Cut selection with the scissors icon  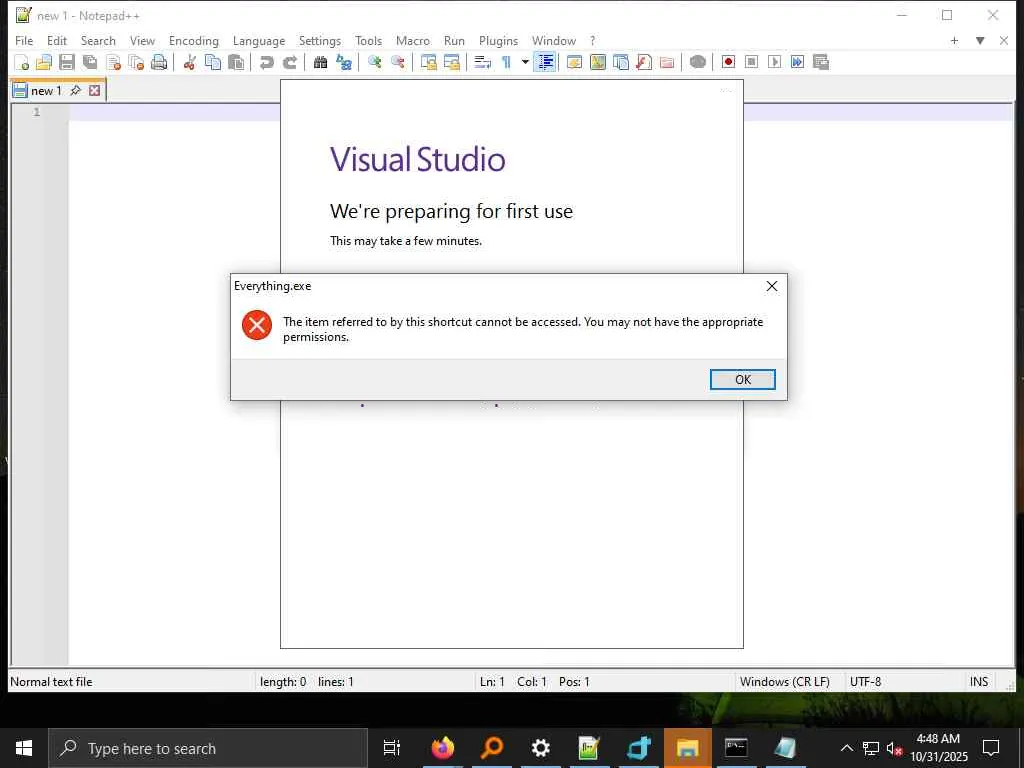click(x=189, y=62)
